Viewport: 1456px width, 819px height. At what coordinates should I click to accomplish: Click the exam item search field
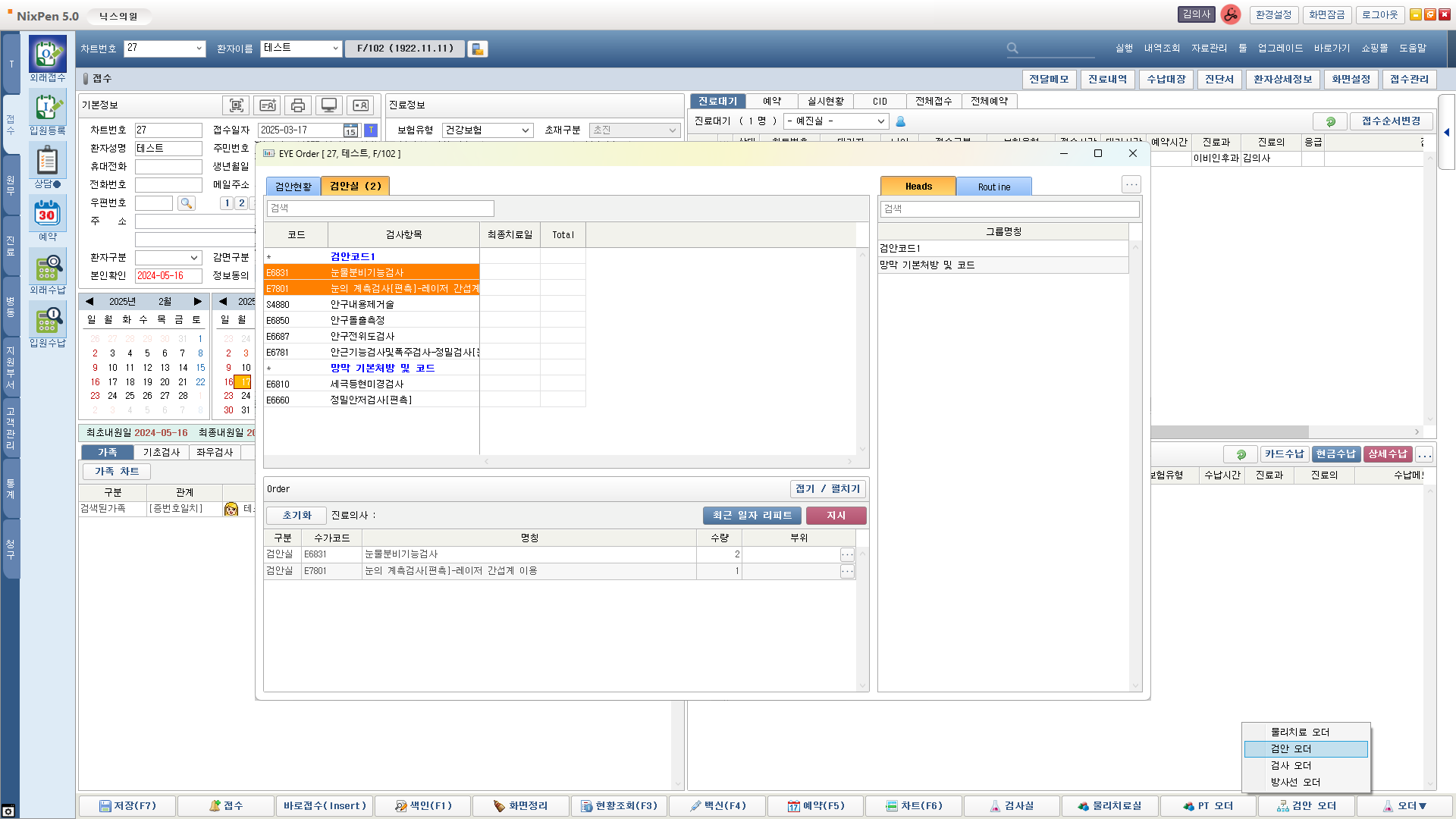pyautogui.click(x=380, y=209)
